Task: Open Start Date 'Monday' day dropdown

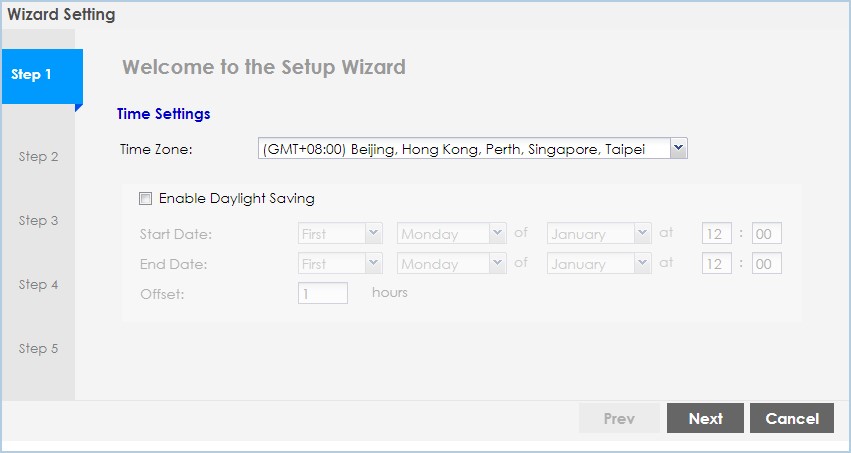Action: tap(452, 234)
